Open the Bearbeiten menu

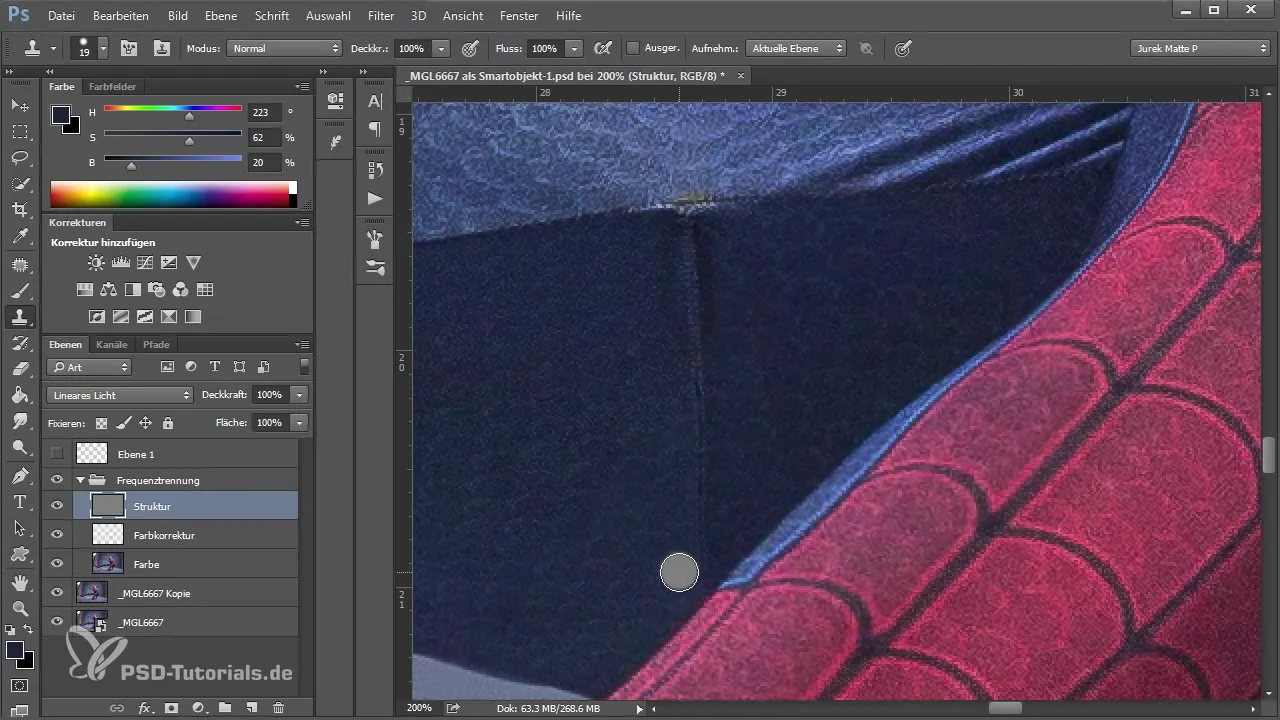120,16
